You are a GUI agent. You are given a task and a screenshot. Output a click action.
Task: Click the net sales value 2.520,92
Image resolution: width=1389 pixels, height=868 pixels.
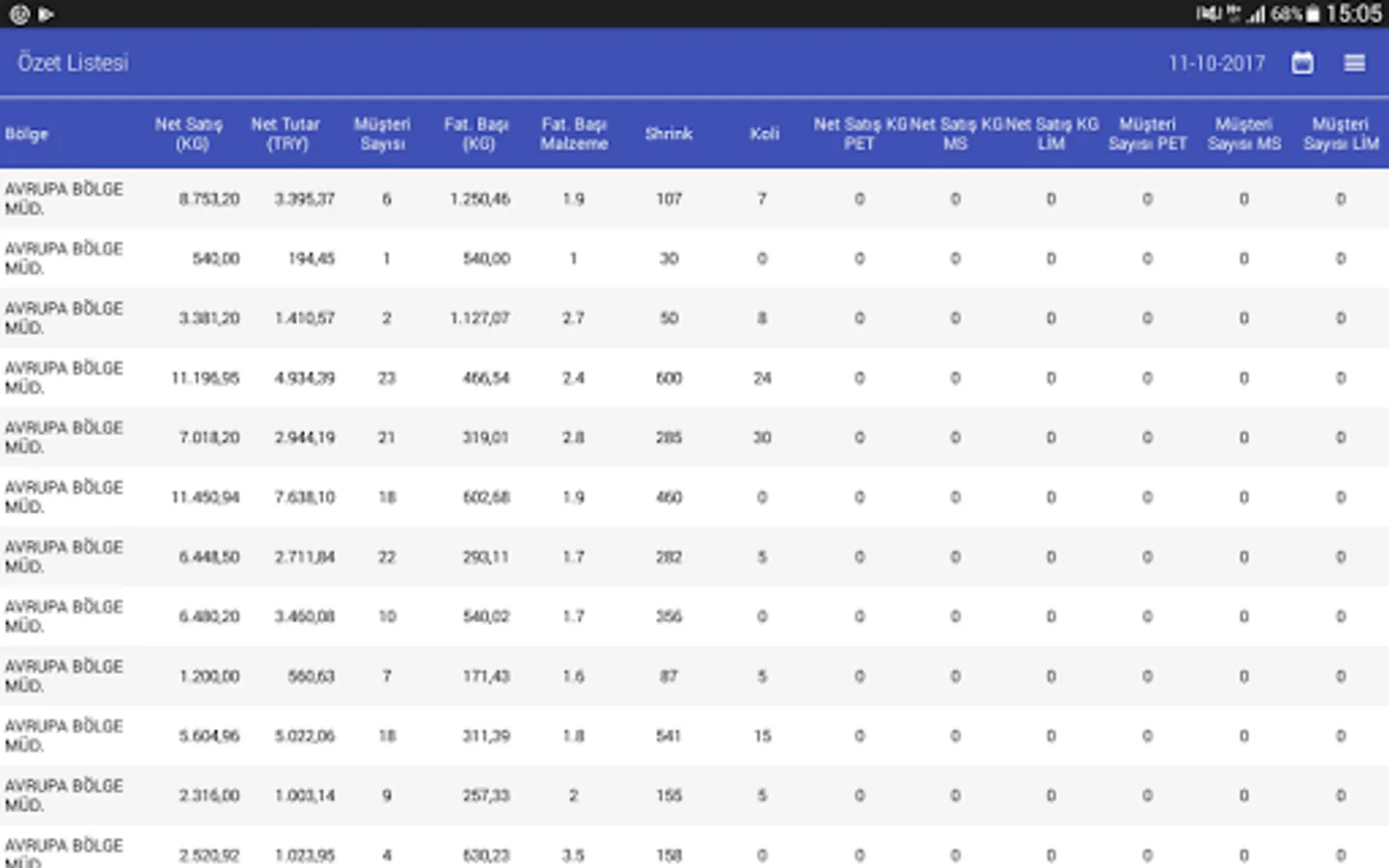coord(209,855)
